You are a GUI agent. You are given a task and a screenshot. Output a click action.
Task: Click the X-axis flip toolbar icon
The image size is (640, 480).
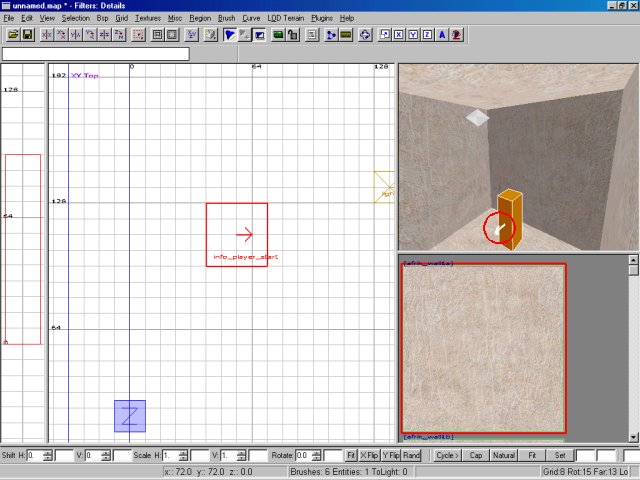coord(47,35)
